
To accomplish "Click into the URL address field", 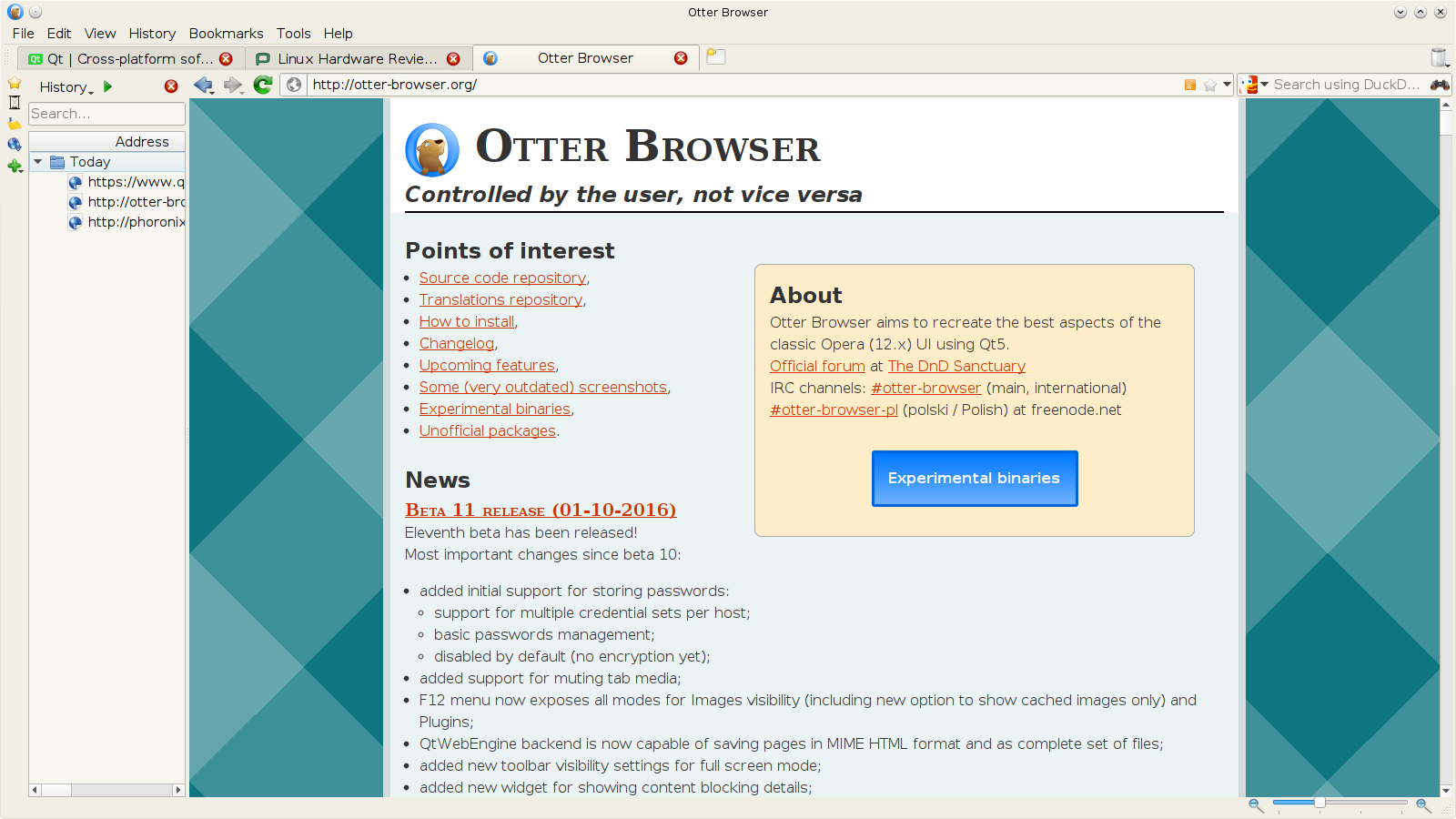I will tap(744, 85).
